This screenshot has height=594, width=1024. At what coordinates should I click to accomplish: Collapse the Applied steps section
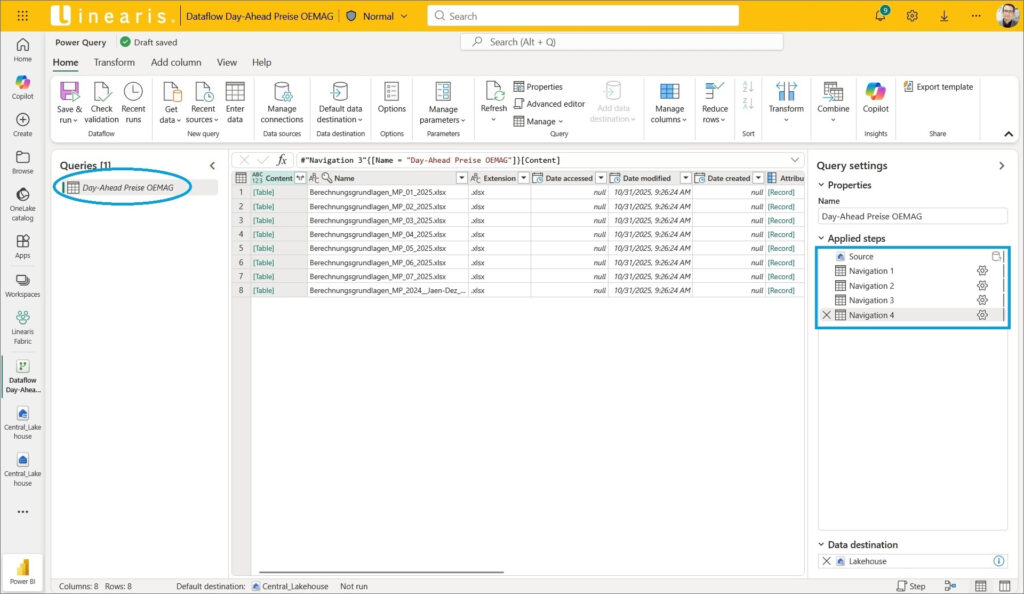coord(822,239)
